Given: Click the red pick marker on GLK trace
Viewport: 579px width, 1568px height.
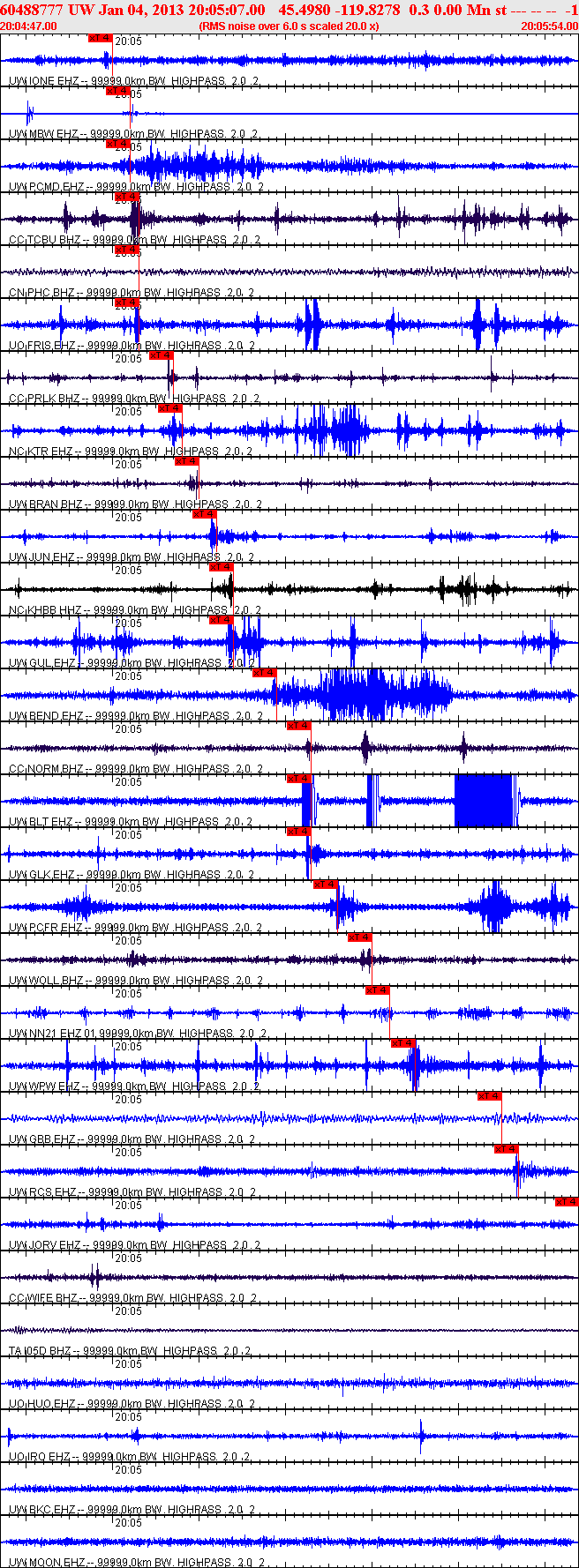Looking at the screenshot, I should click(x=299, y=832).
